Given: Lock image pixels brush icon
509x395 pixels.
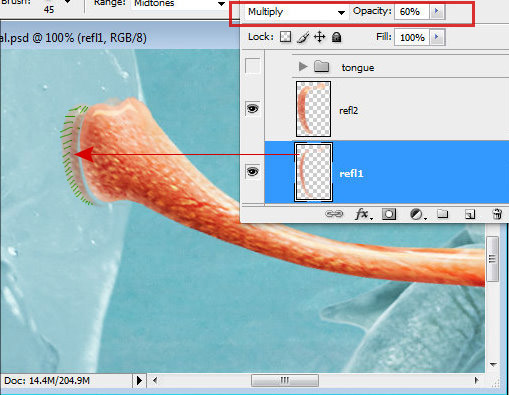Looking at the screenshot, I should click(303, 37).
